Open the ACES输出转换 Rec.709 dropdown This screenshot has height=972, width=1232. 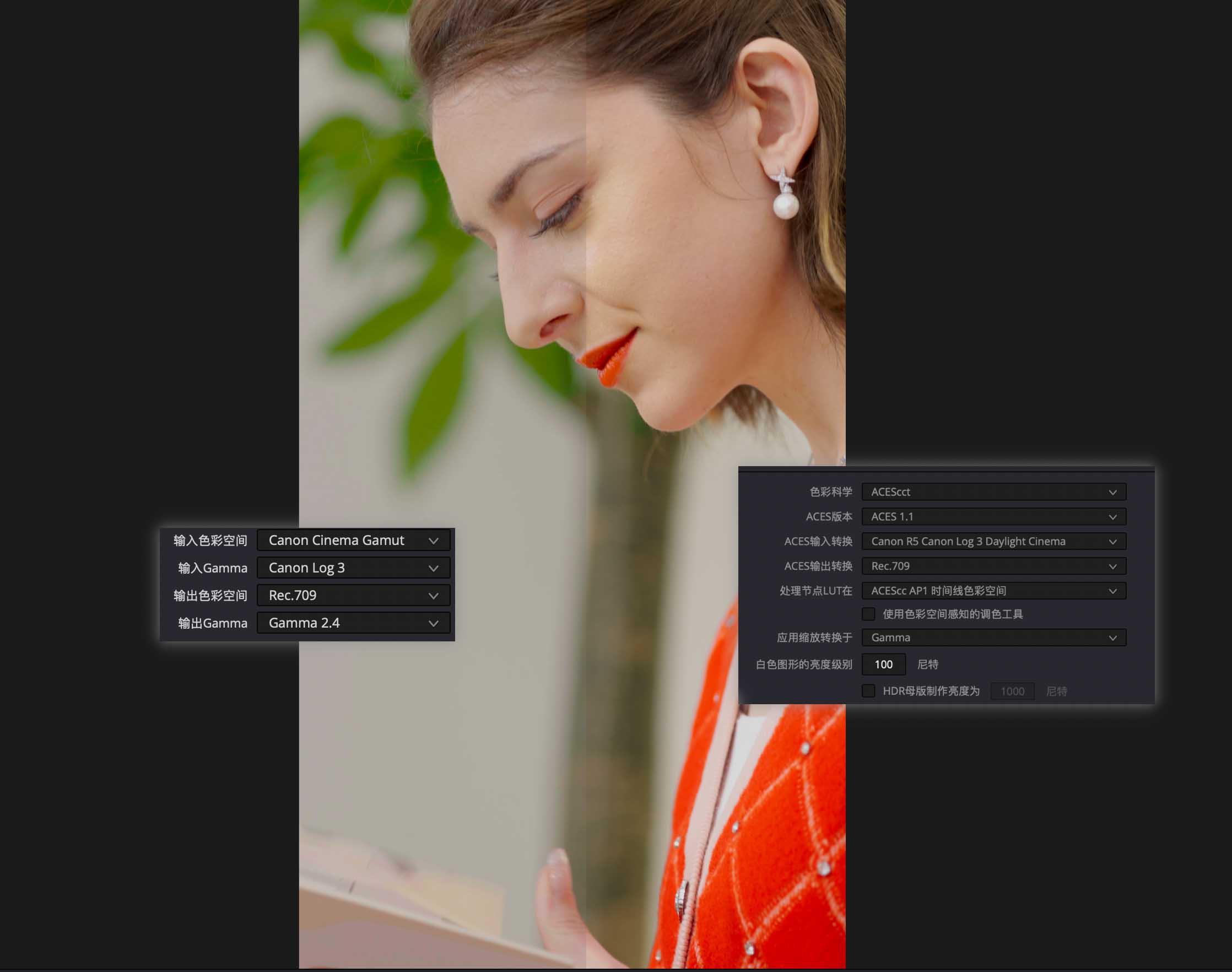[x=993, y=566]
